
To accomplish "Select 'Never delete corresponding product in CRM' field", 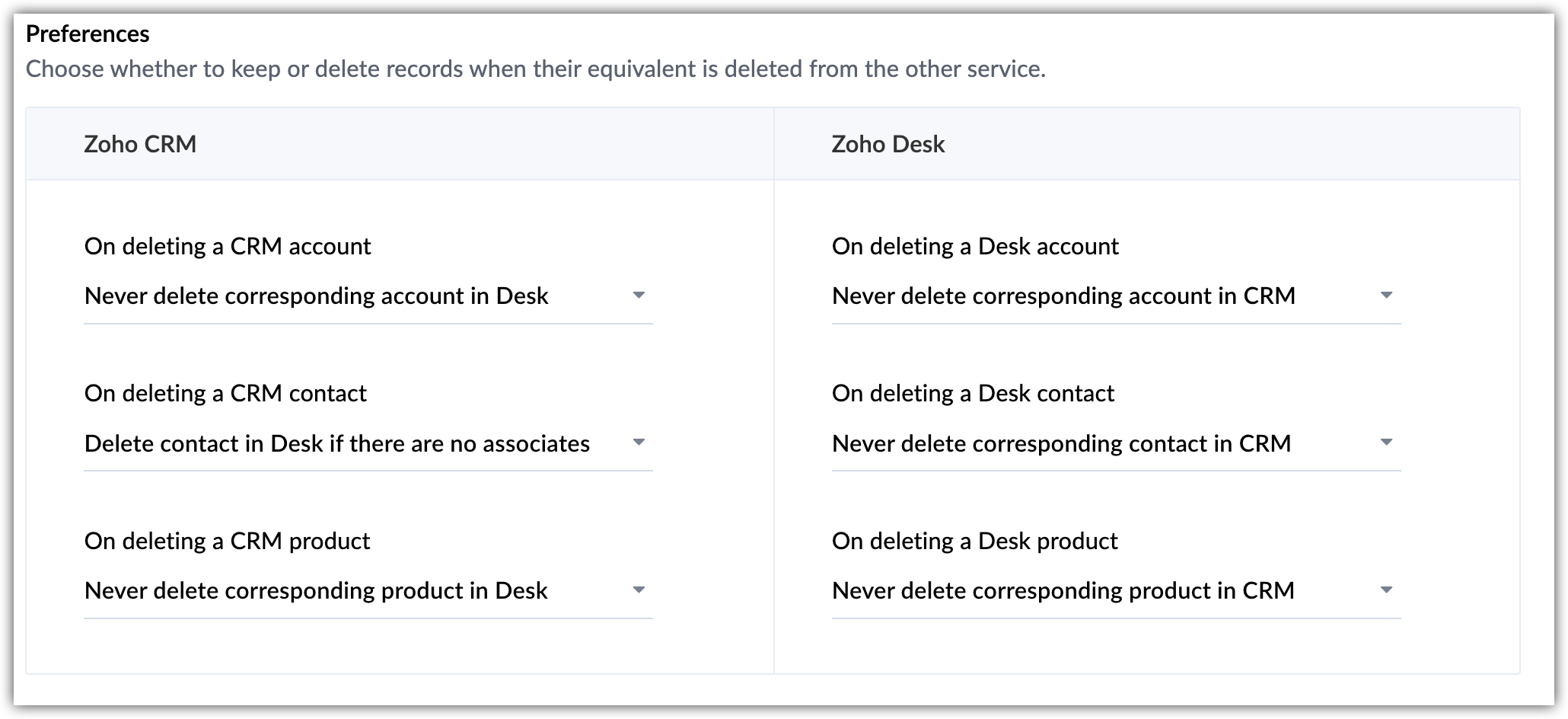I will (x=1116, y=591).
